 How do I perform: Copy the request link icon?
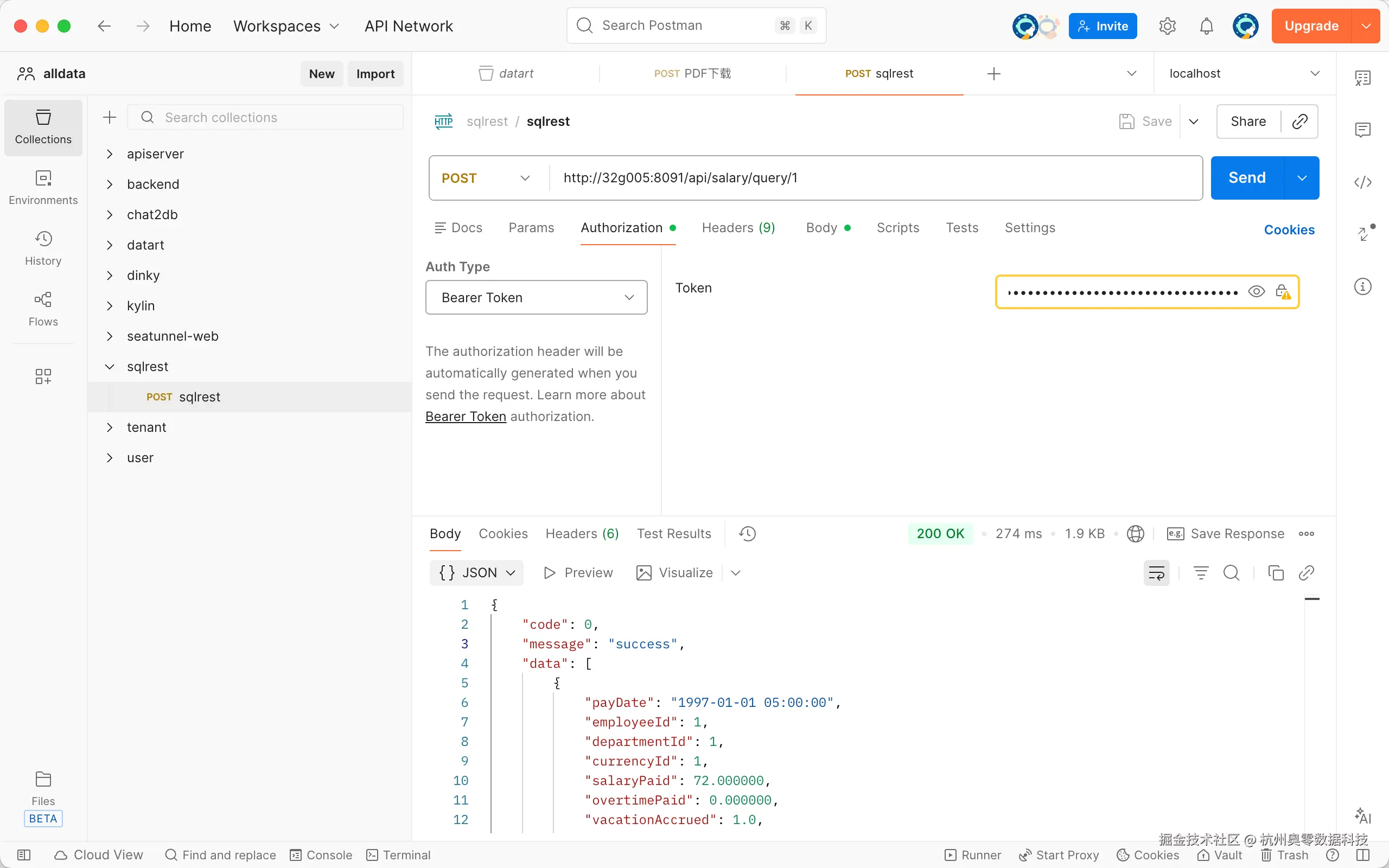tap(1299, 121)
